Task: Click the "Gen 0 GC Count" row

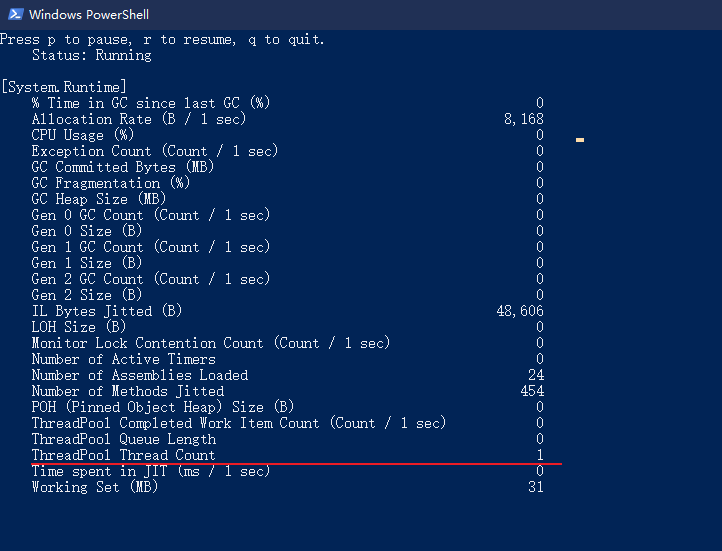Action: (151, 215)
